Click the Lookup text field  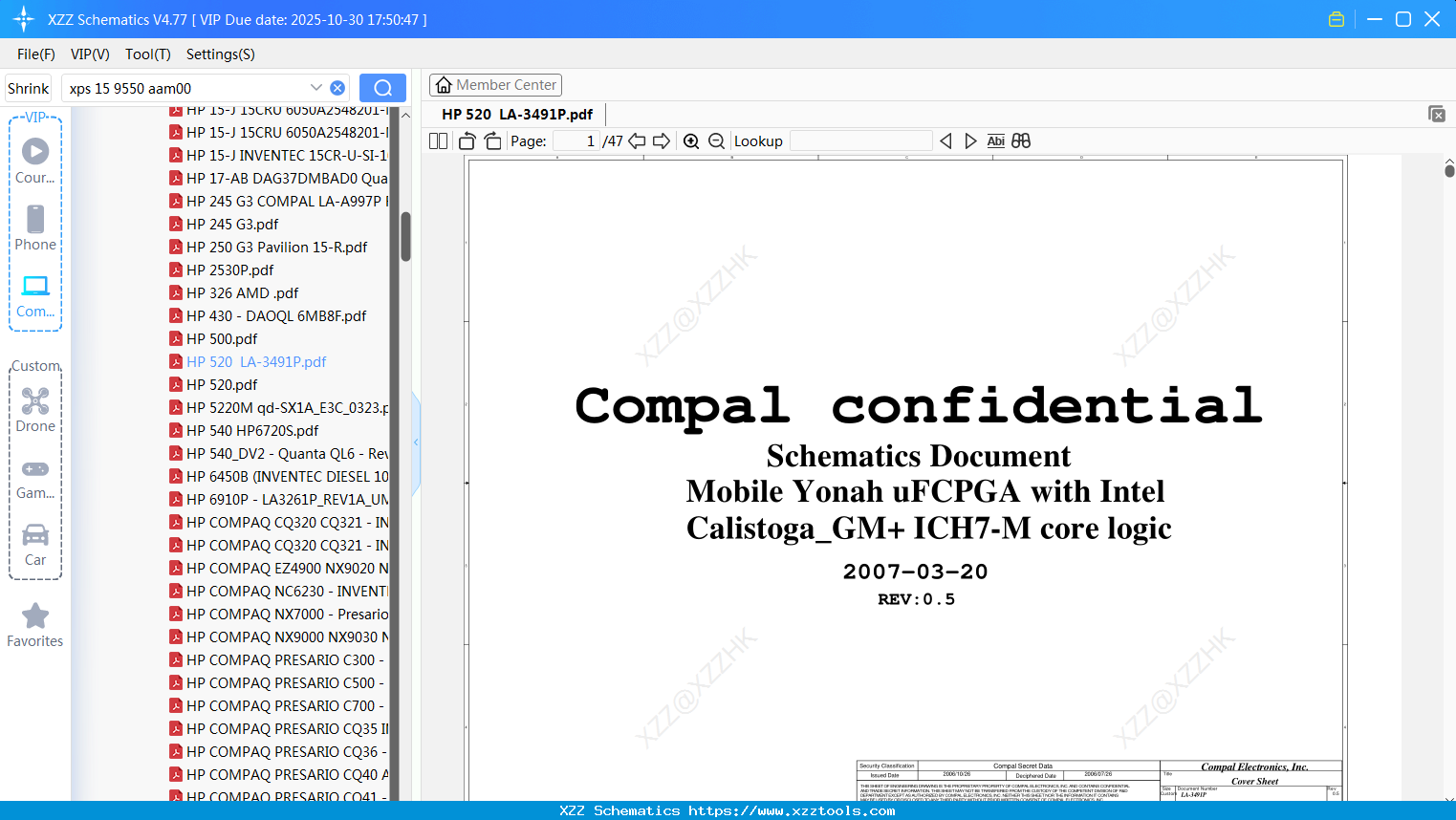pos(861,141)
